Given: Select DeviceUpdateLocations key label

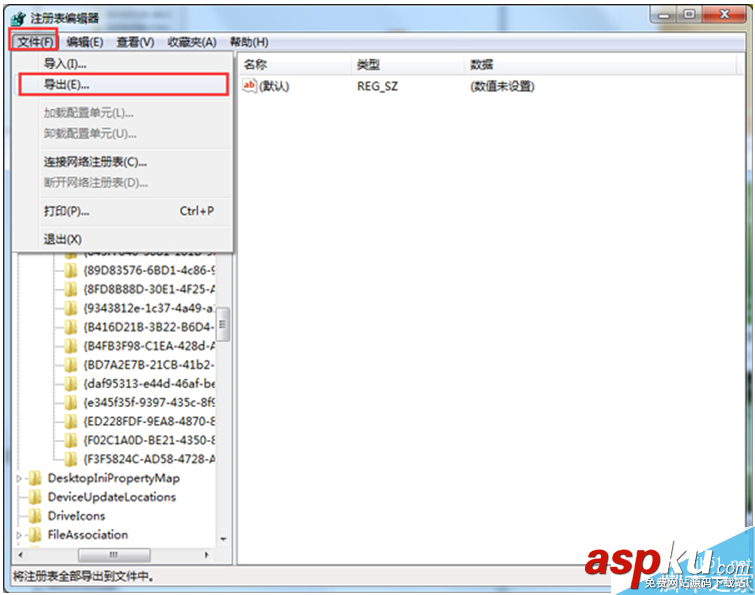Looking at the screenshot, I should [x=112, y=497].
